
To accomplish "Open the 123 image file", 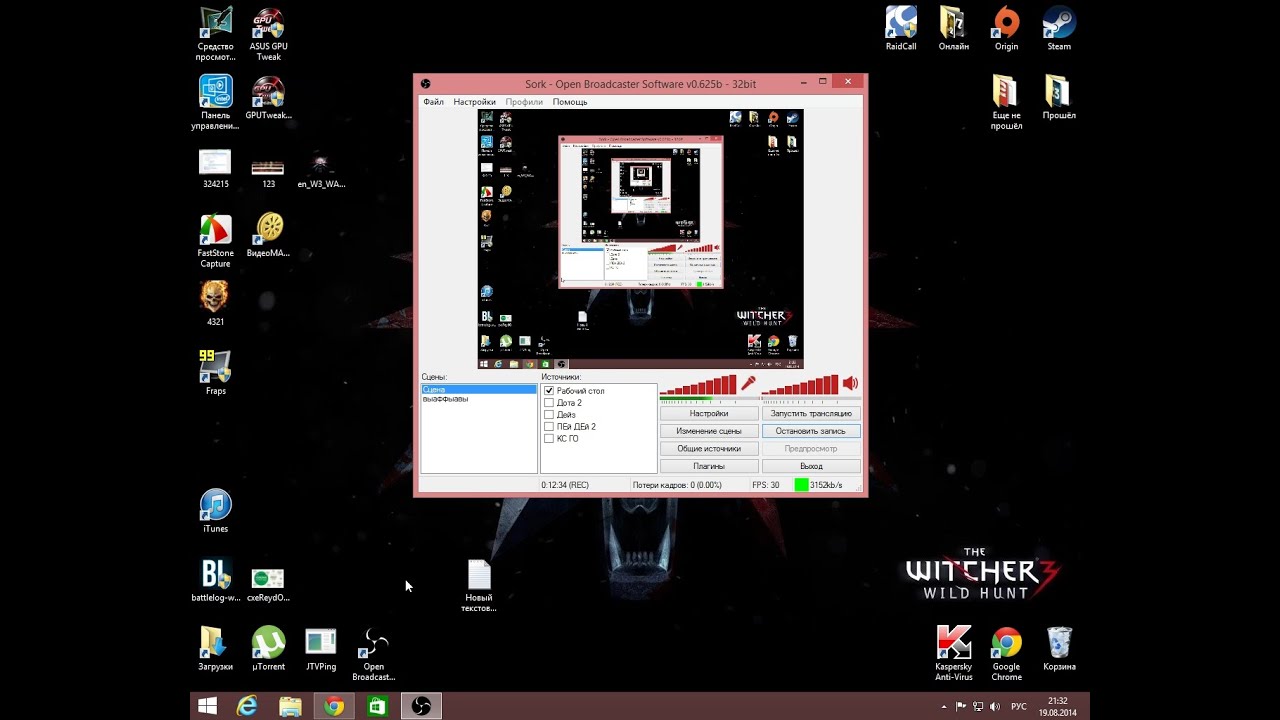I will point(268,172).
